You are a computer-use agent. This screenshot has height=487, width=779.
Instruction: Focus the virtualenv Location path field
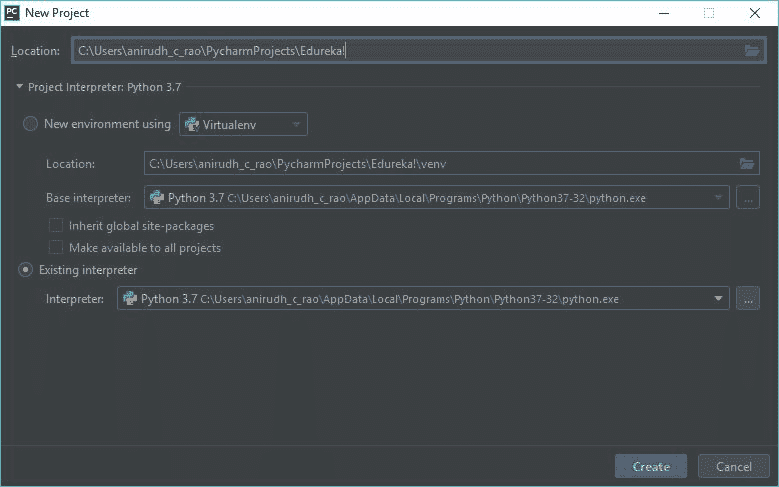pos(452,163)
